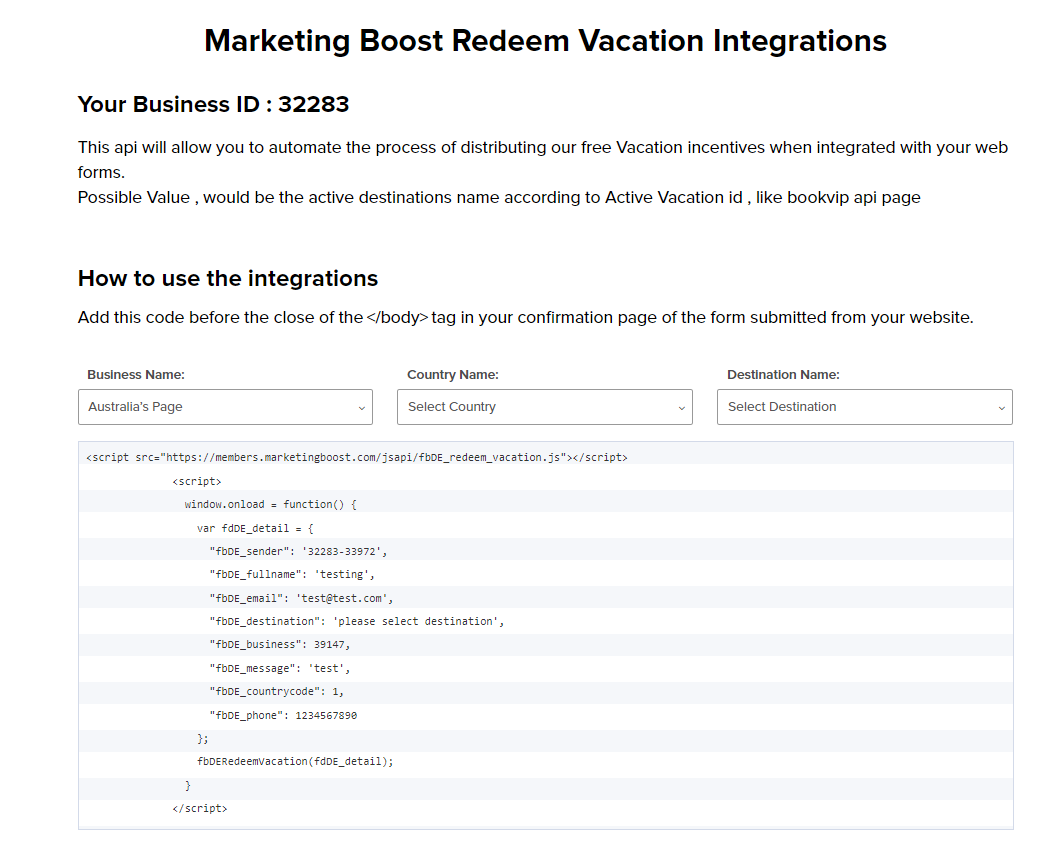Open the Business Name dropdown showing Australia's Page
Screen dimensions: 1041x844
click(x=225, y=407)
